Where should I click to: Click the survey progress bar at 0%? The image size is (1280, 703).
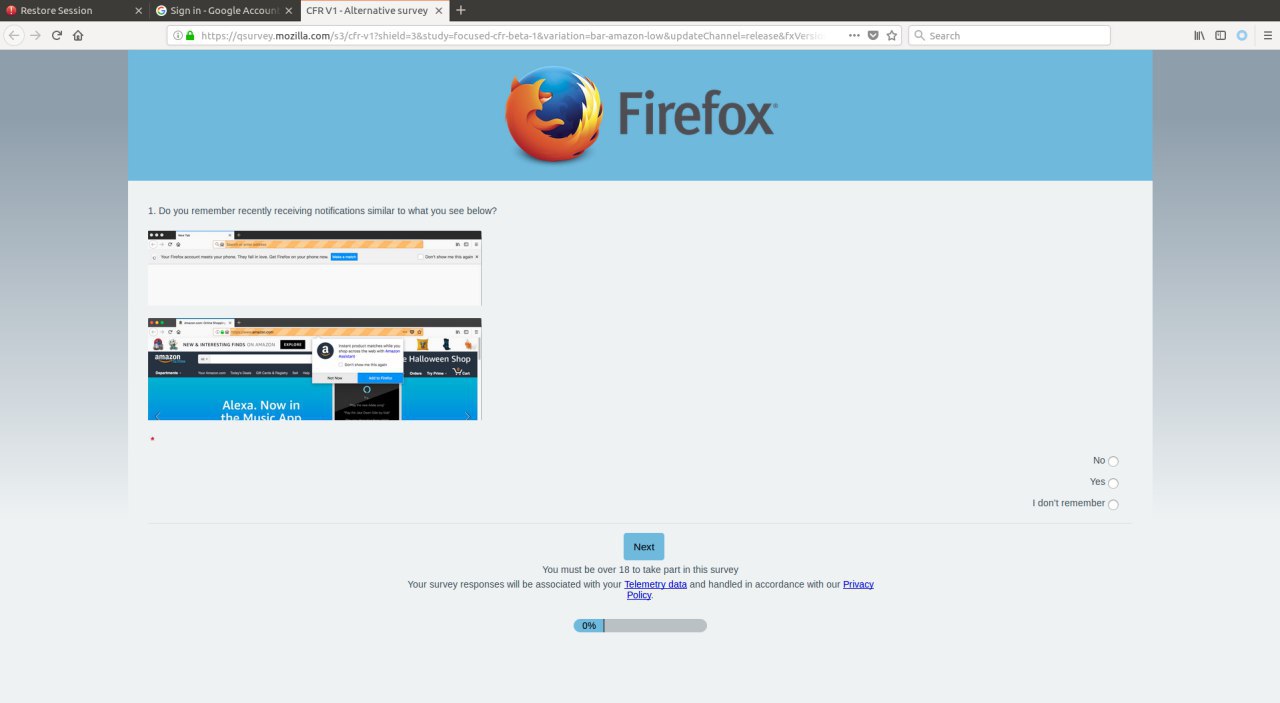tap(640, 625)
